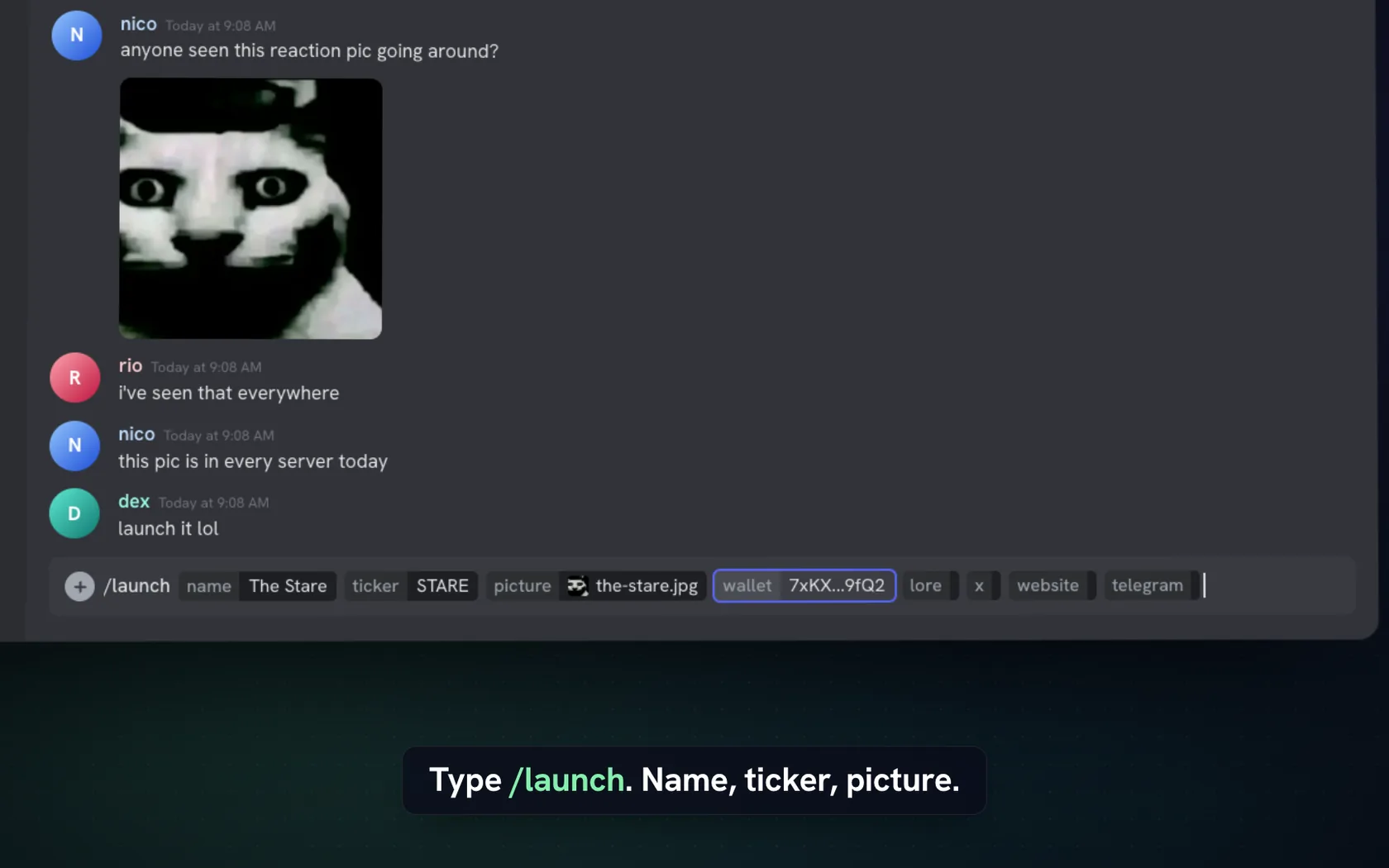Open nico's avatar on the reaction pic message
This screenshot has height=868, width=1389.
click(x=76, y=36)
